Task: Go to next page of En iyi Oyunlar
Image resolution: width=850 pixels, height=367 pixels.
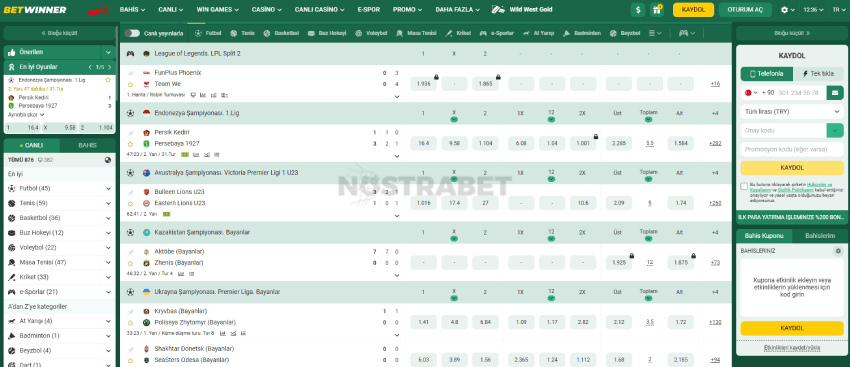Action: tap(110, 67)
